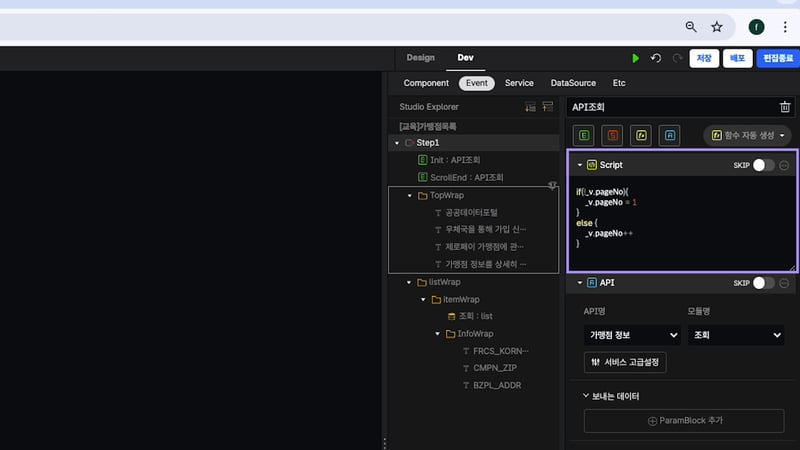Collapse the itemWrap folder

[x=423, y=299]
